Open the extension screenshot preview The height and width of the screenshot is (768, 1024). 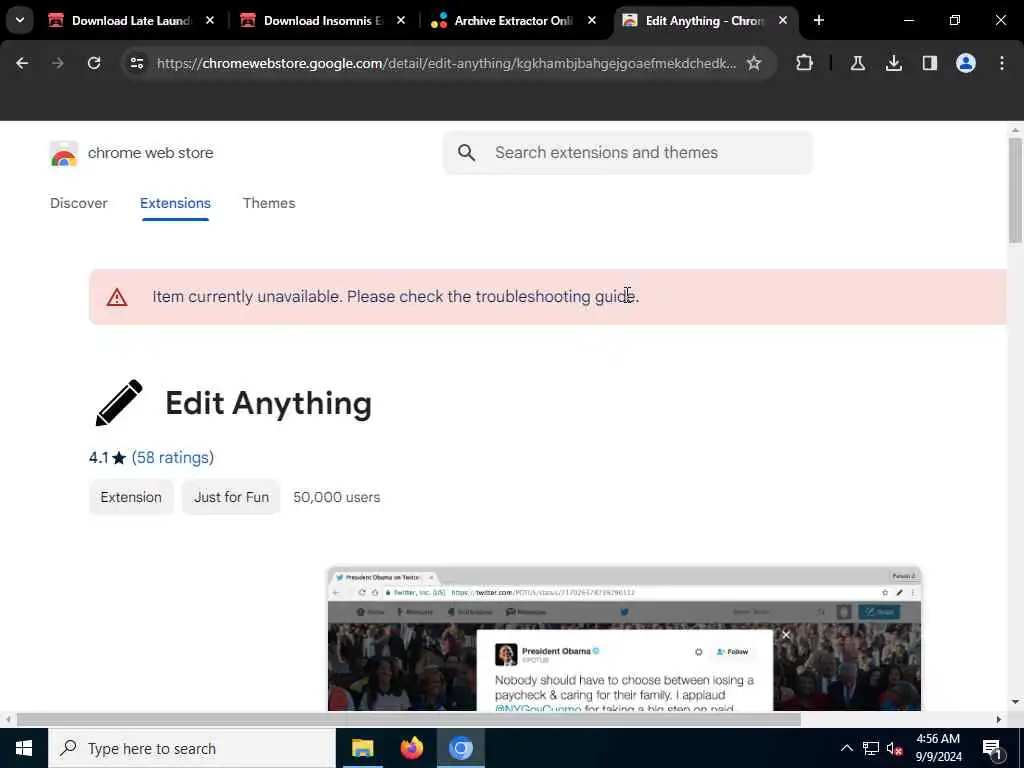click(624, 639)
